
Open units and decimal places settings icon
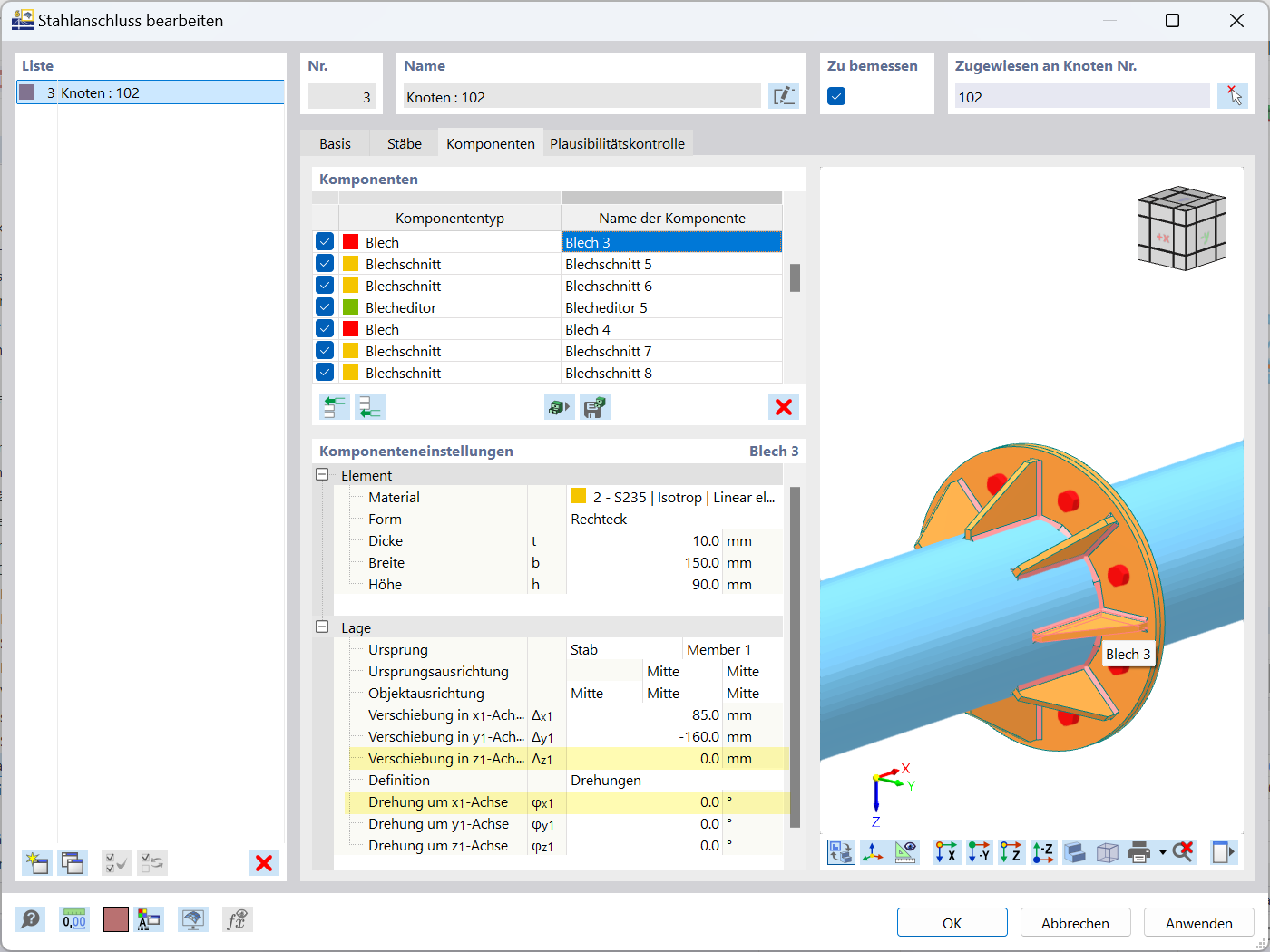coord(74,920)
